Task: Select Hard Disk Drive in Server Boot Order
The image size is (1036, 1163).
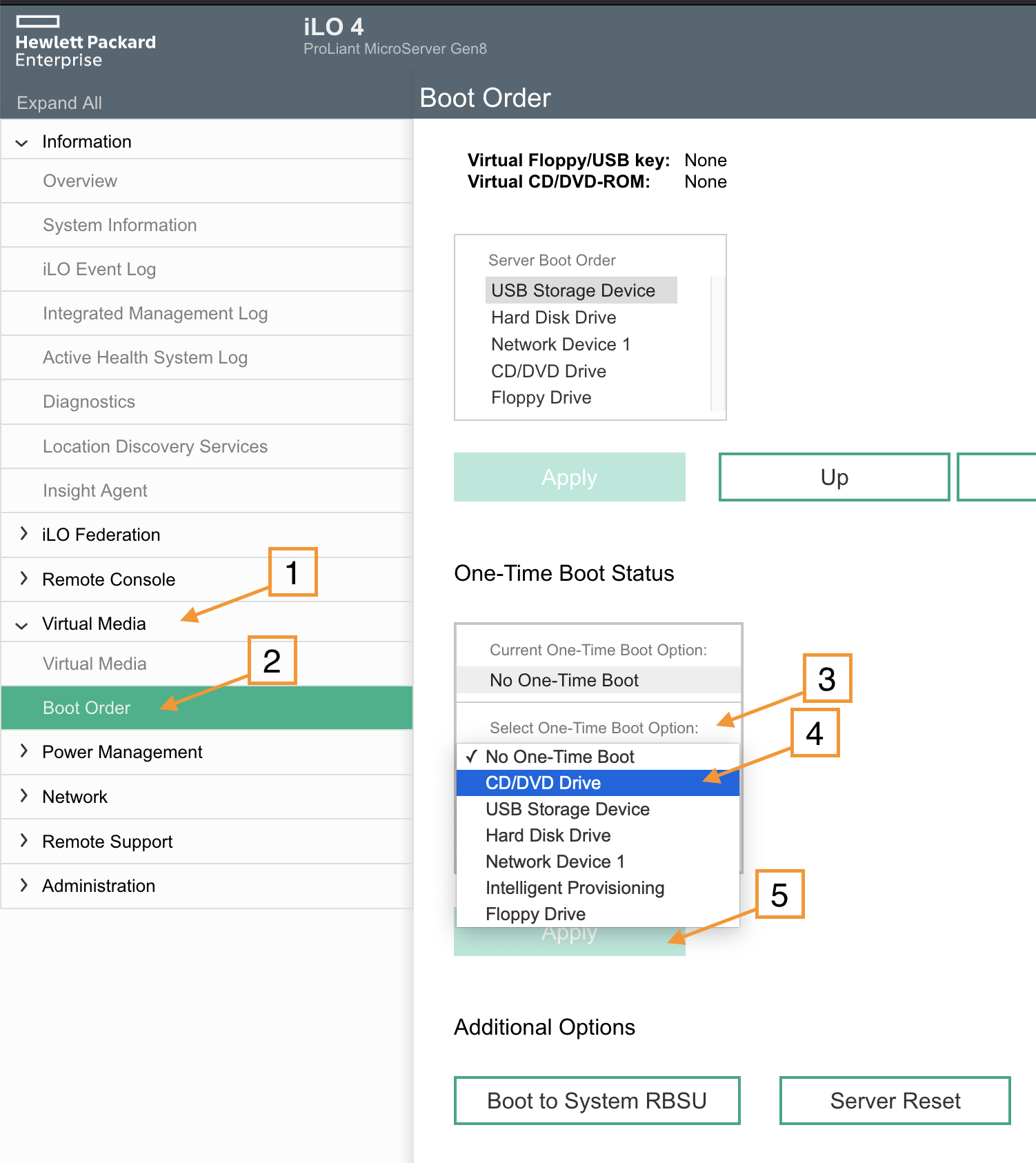Action: (553, 318)
